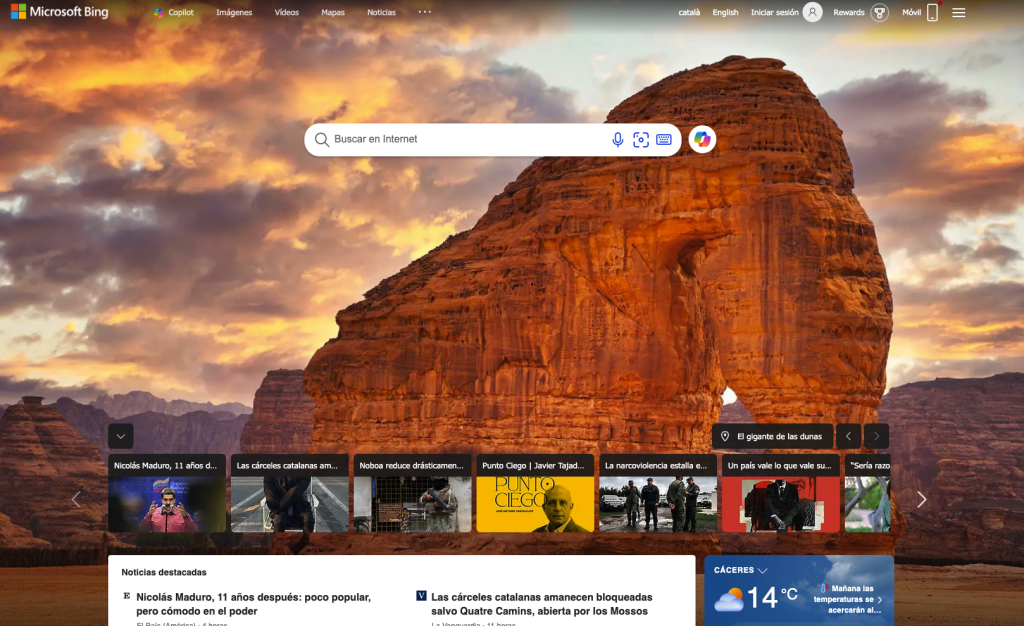The height and width of the screenshot is (626, 1024).
Task: Open the Imágenes tab
Action: pos(234,13)
